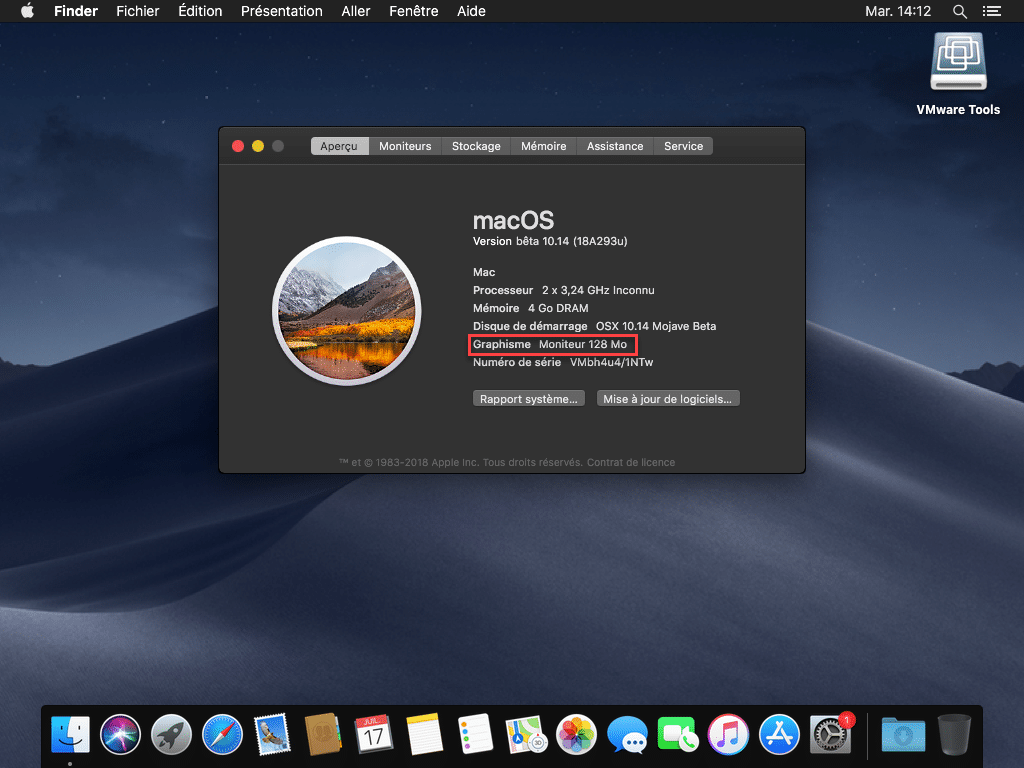The image size is (1024, 768).
Task: Open the Fichier menu
Action: pyautogui.click(x=138, y=11)
